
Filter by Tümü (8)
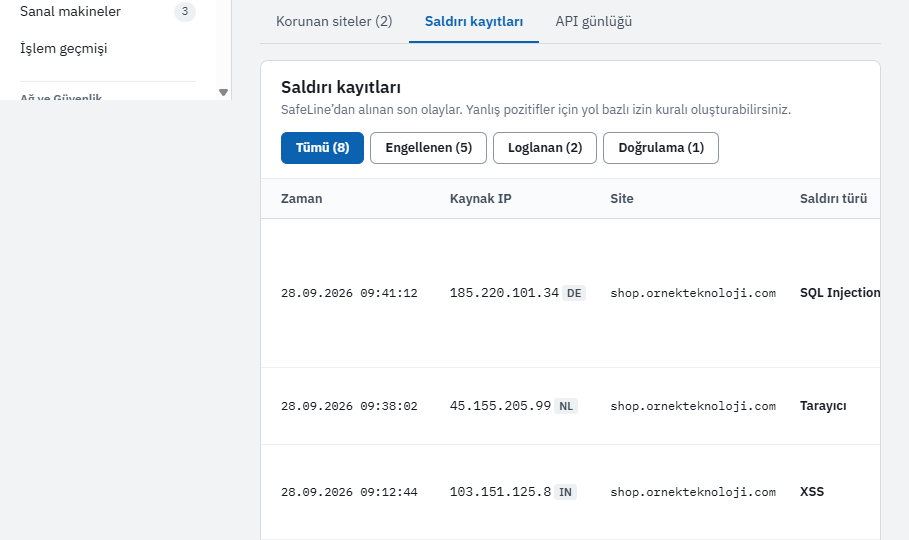(x=322, y=148)
